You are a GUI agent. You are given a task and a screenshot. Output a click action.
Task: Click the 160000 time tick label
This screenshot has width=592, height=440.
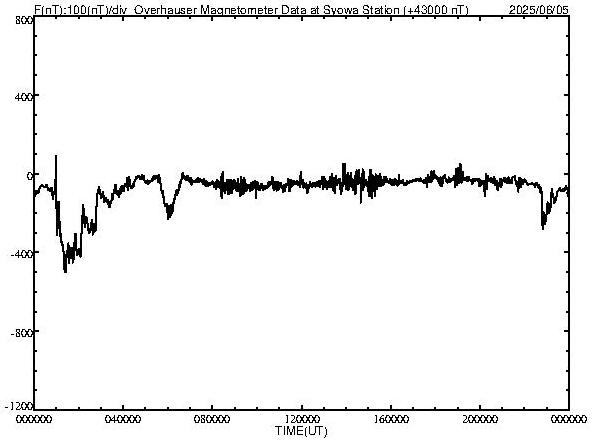click(391, 419)
